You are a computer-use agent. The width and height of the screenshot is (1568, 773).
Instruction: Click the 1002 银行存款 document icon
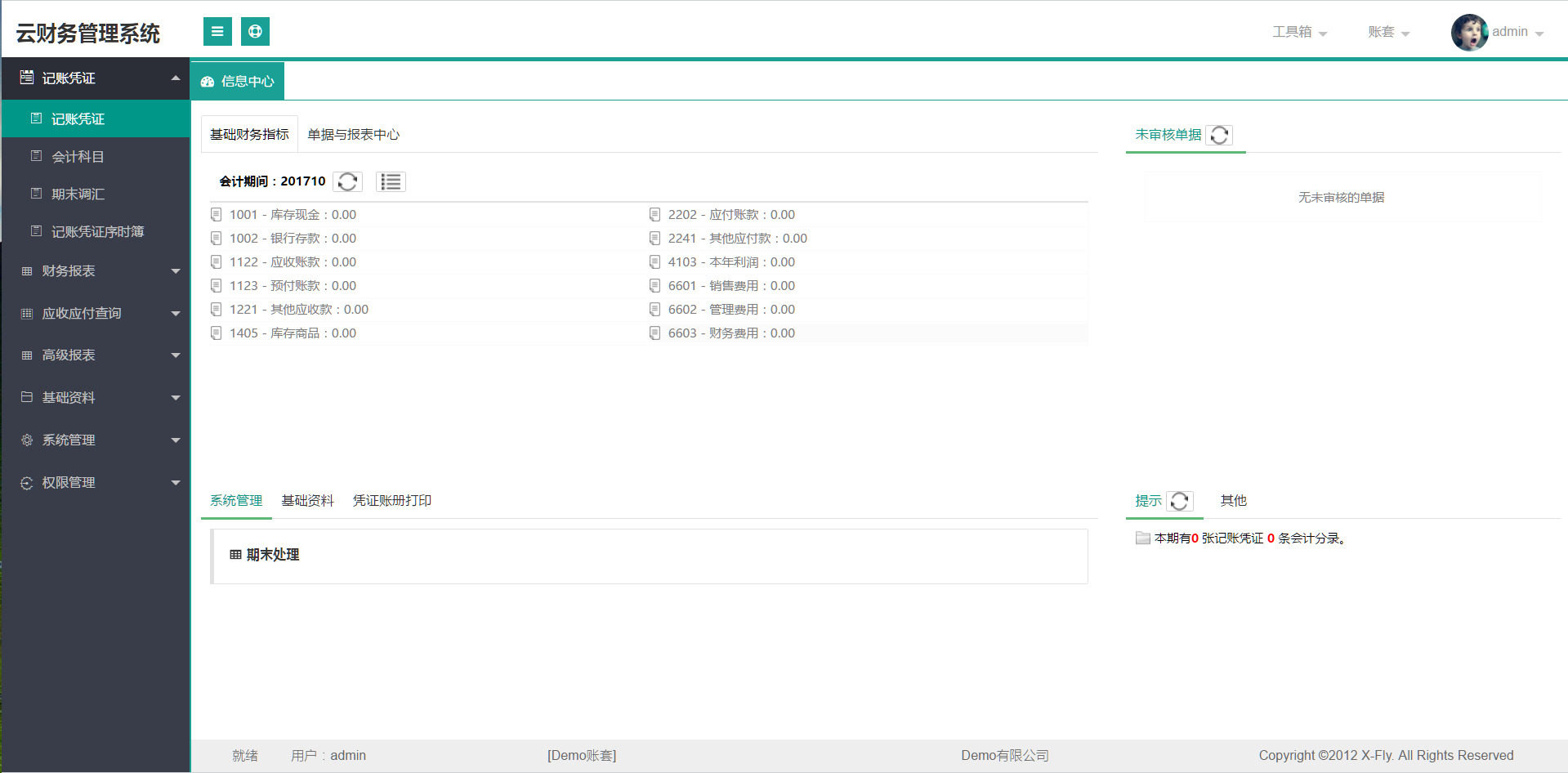click(x=217, y=239)
